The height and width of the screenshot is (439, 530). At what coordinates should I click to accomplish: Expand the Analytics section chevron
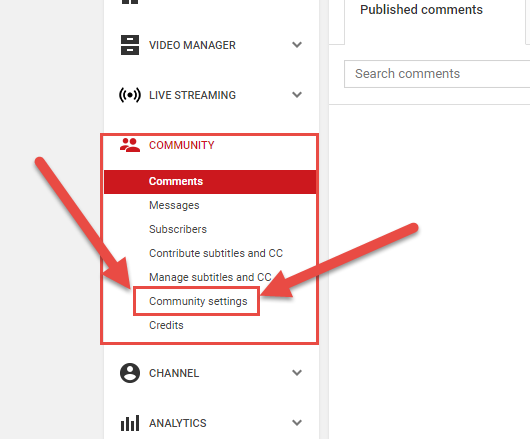tap(297, 423)
